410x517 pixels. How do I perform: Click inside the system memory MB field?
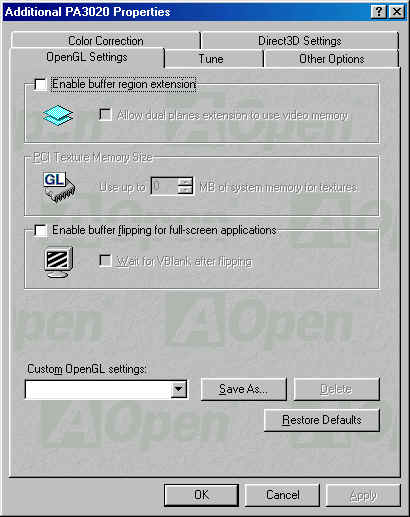165,186
